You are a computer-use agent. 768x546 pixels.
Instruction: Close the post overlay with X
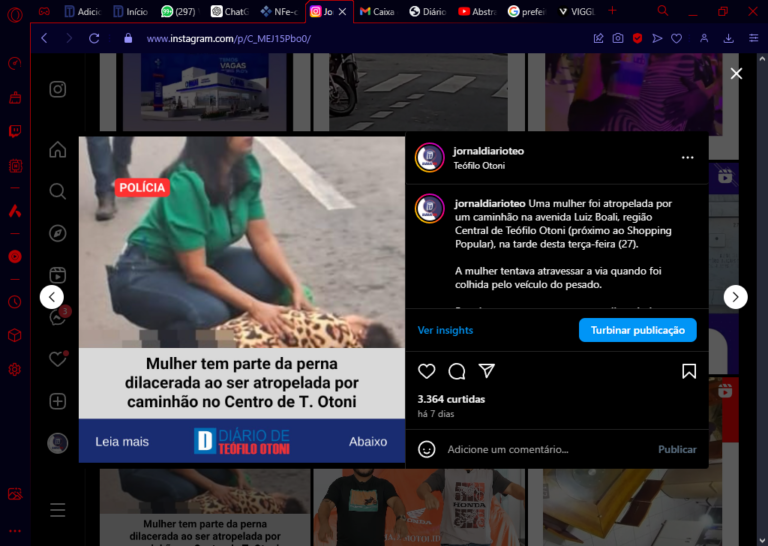pos(736,74)
